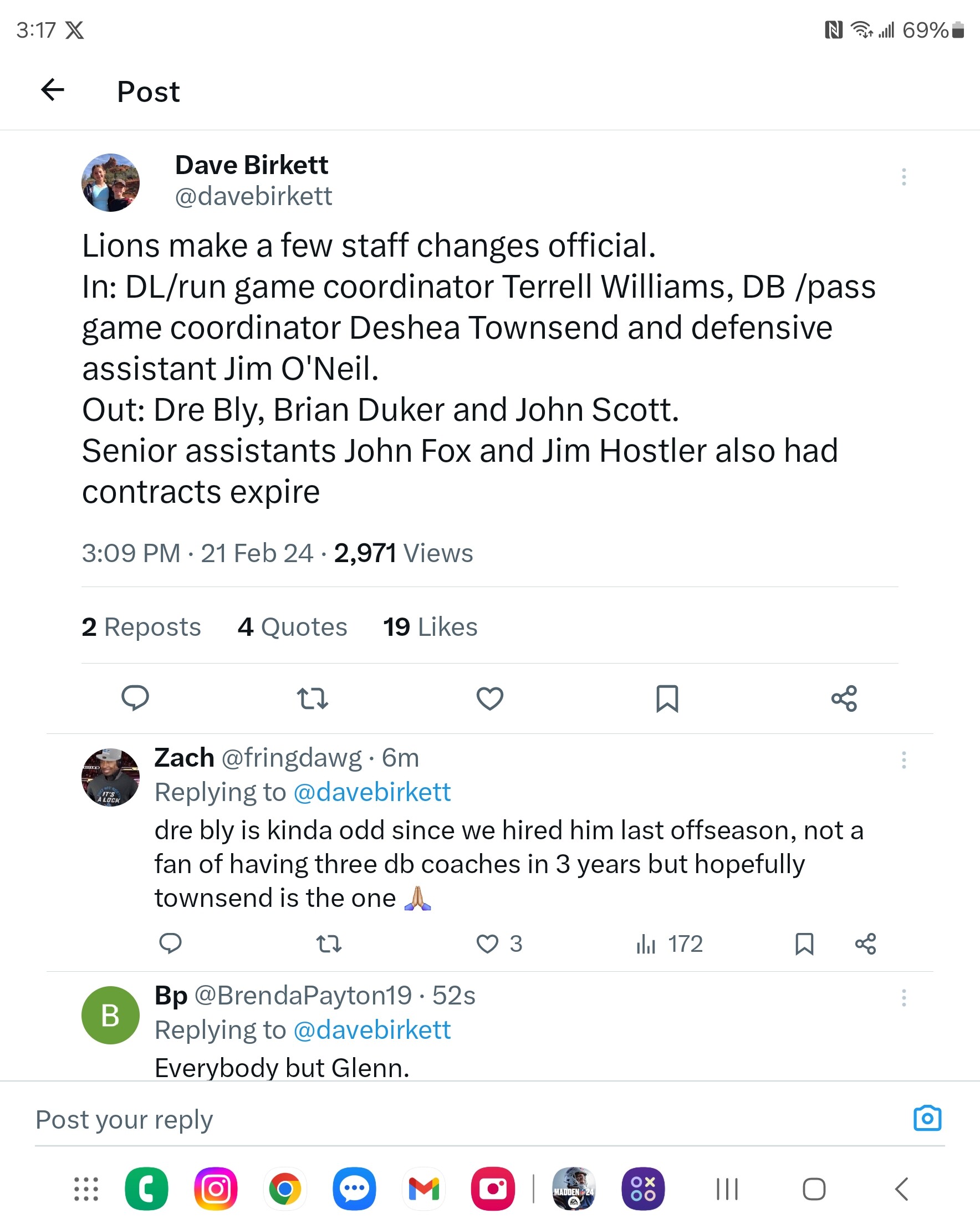Screen dimensions: 980x1224
Task: Share Zach's reply
Action: 865,943
